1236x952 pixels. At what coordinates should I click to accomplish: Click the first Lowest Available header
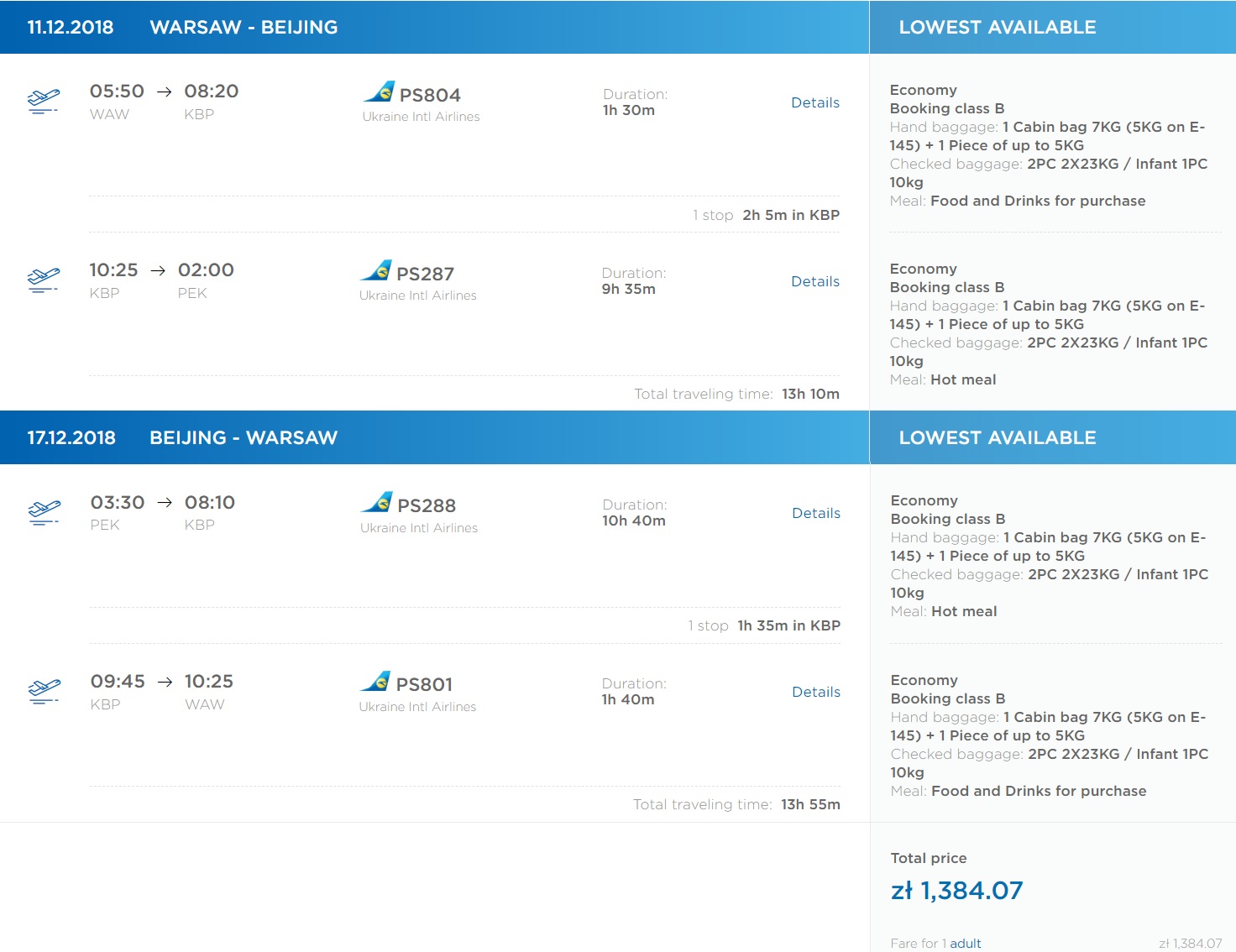[x=1053, y=27]
